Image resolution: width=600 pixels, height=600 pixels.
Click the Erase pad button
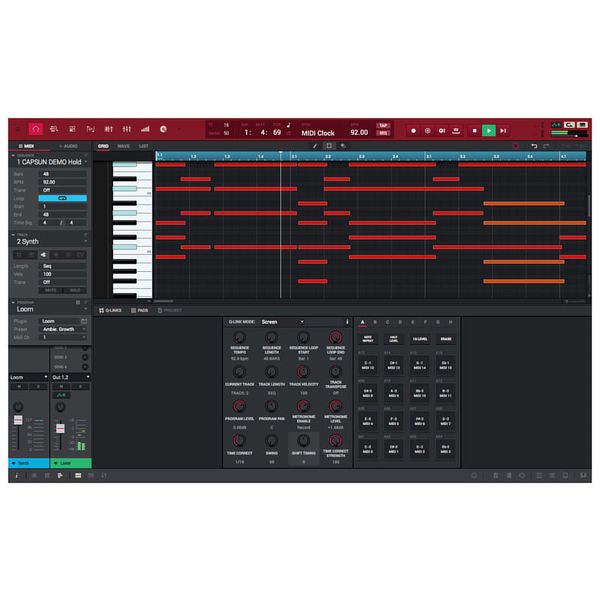[x=446, y=339]
